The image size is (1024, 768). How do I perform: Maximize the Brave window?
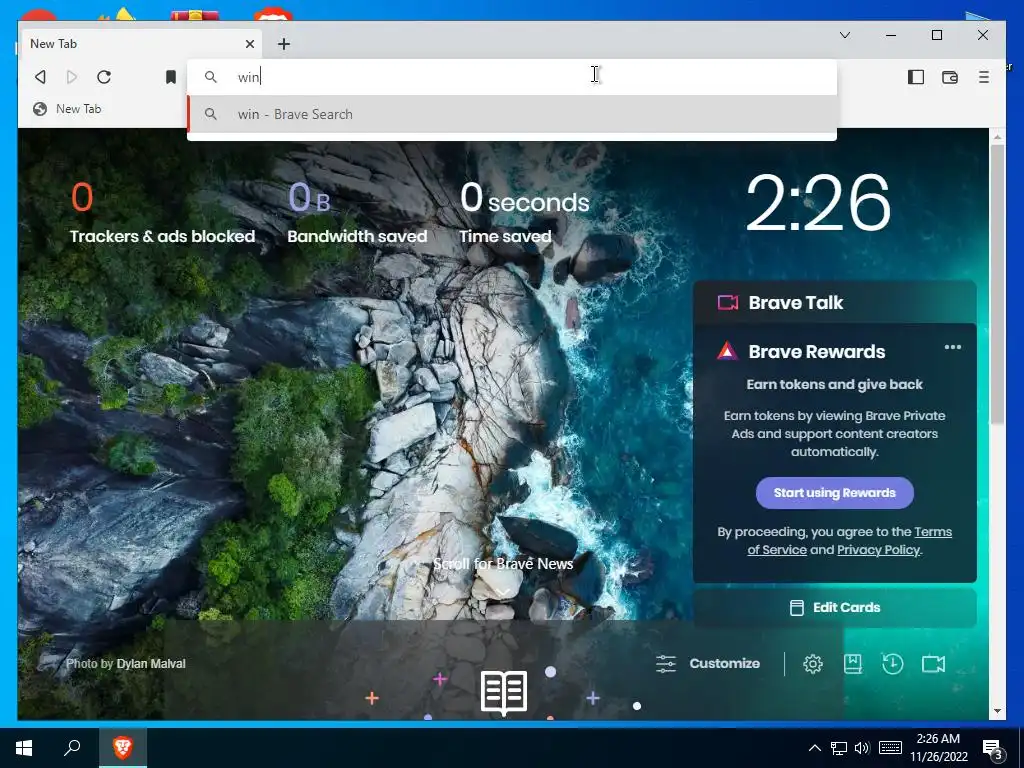pyautogui.click(x=936, y=35)
